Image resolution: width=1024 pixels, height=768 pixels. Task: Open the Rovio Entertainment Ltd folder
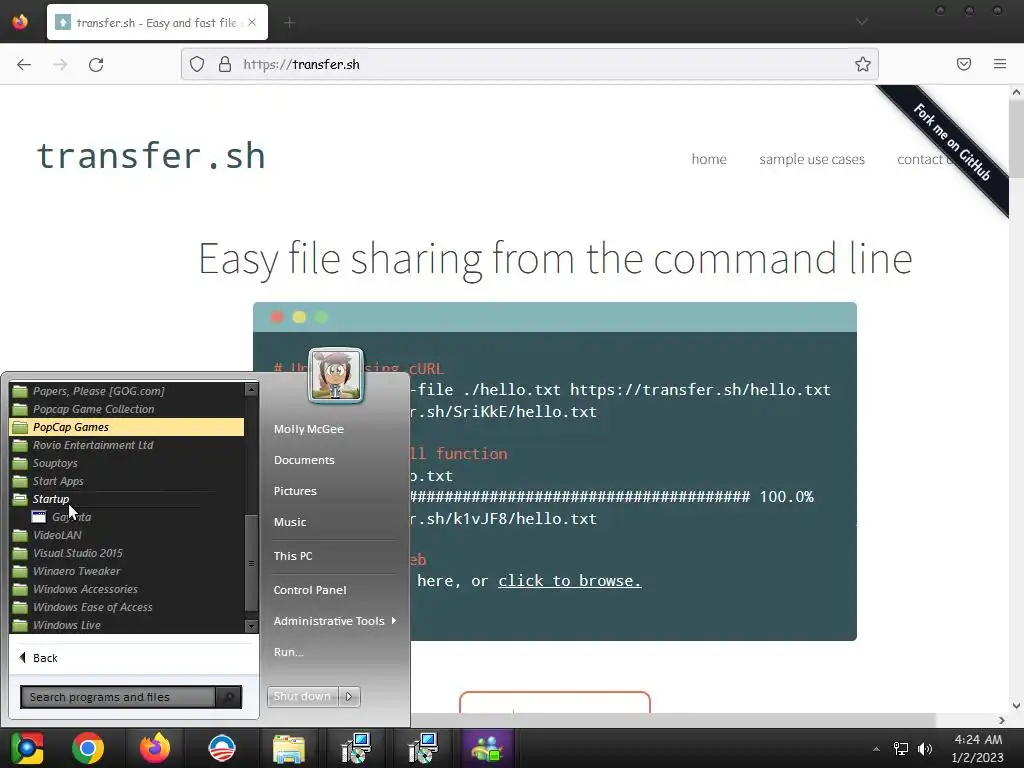[x=127, y=445]
